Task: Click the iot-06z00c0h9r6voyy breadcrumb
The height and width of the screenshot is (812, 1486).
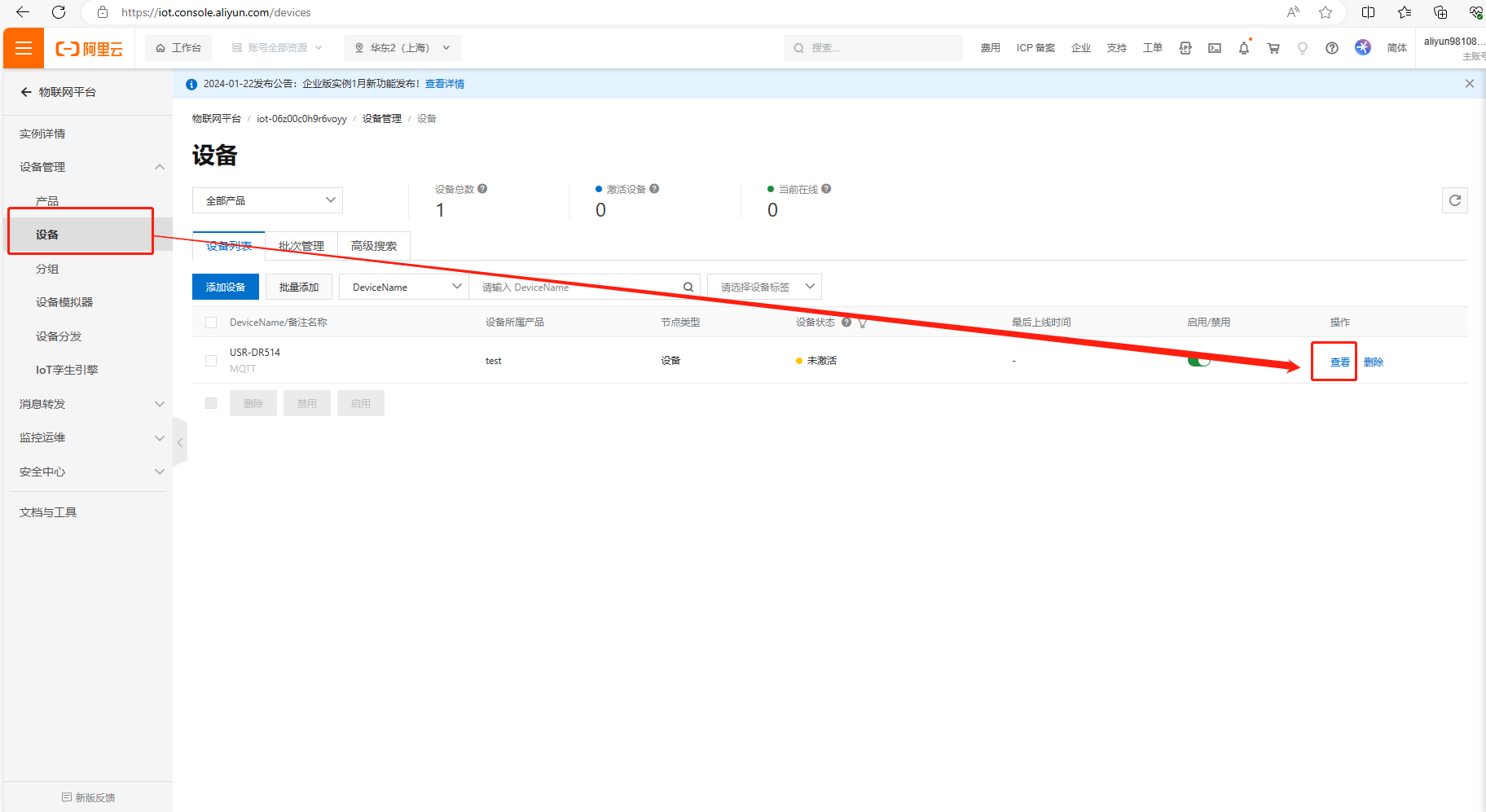Action: click(301, 119)
